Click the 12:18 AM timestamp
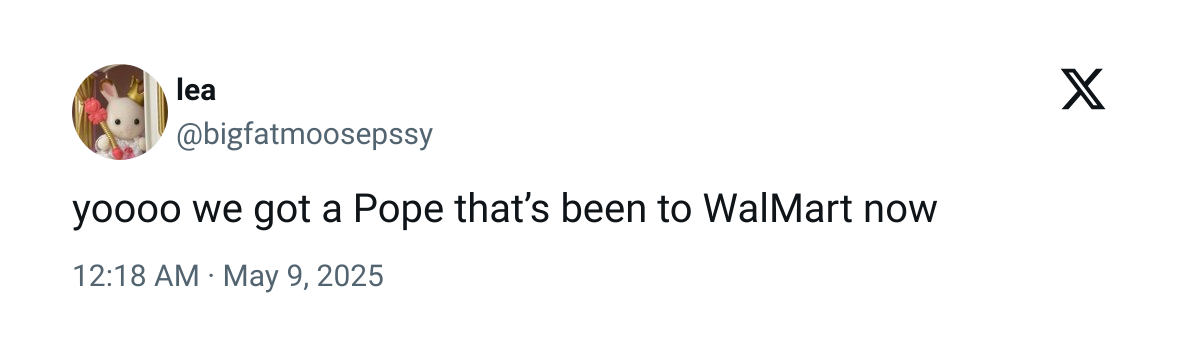Screen dimensions: 1180x360 [x=136, y=276]
